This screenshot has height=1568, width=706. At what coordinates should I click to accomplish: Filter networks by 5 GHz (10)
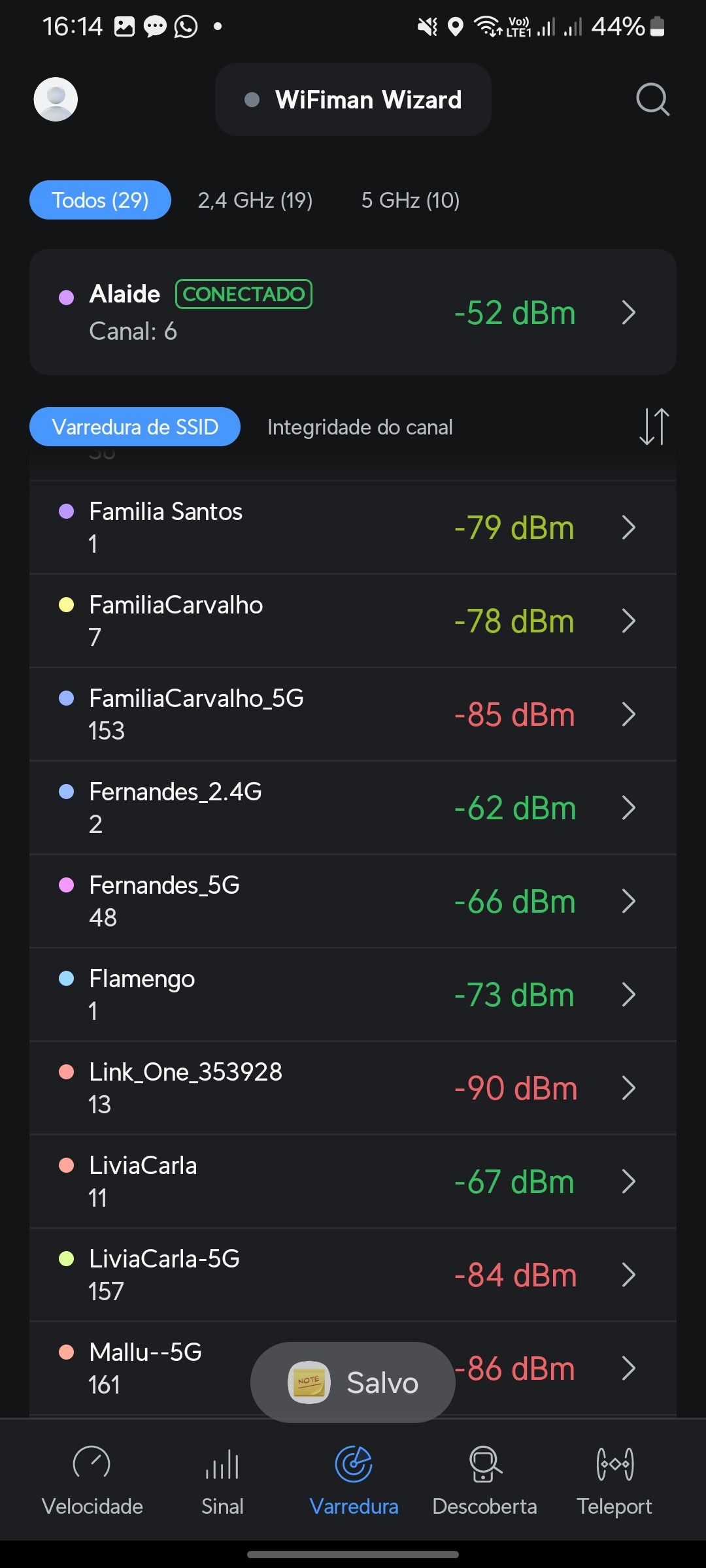(411, 200)
